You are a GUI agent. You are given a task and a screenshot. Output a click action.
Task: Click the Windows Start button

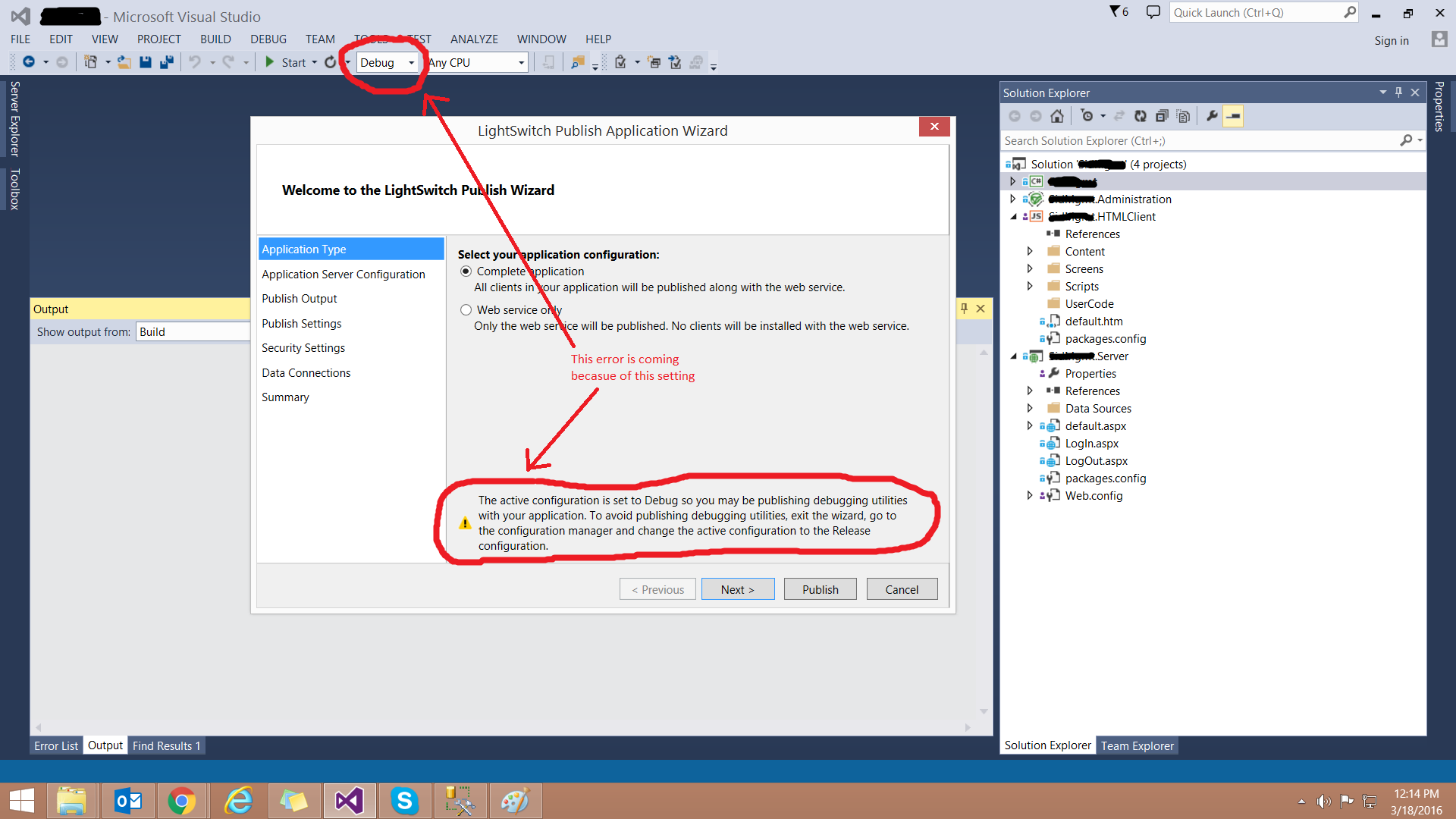point(22,801)
